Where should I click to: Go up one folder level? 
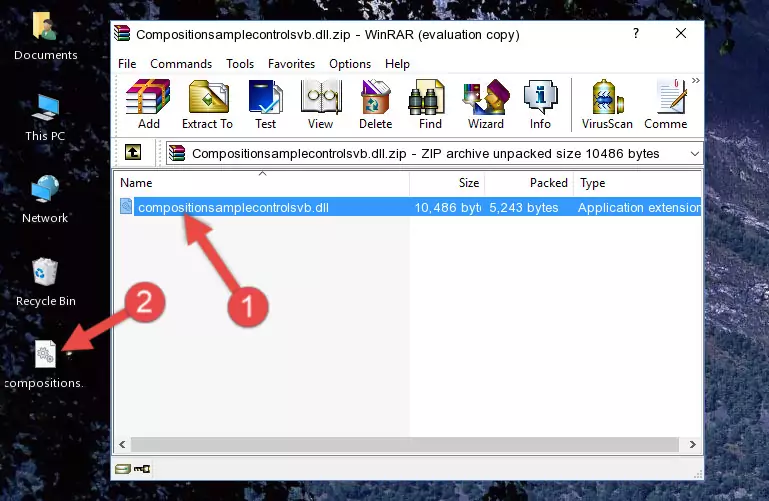click(x=133, y=152)
